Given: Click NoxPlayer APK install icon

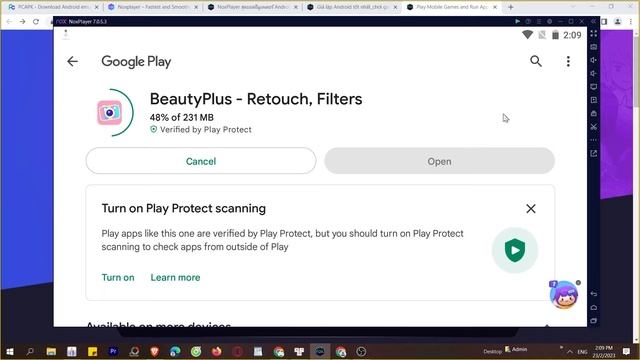Looking at the screenshot, I should (594, 100).
